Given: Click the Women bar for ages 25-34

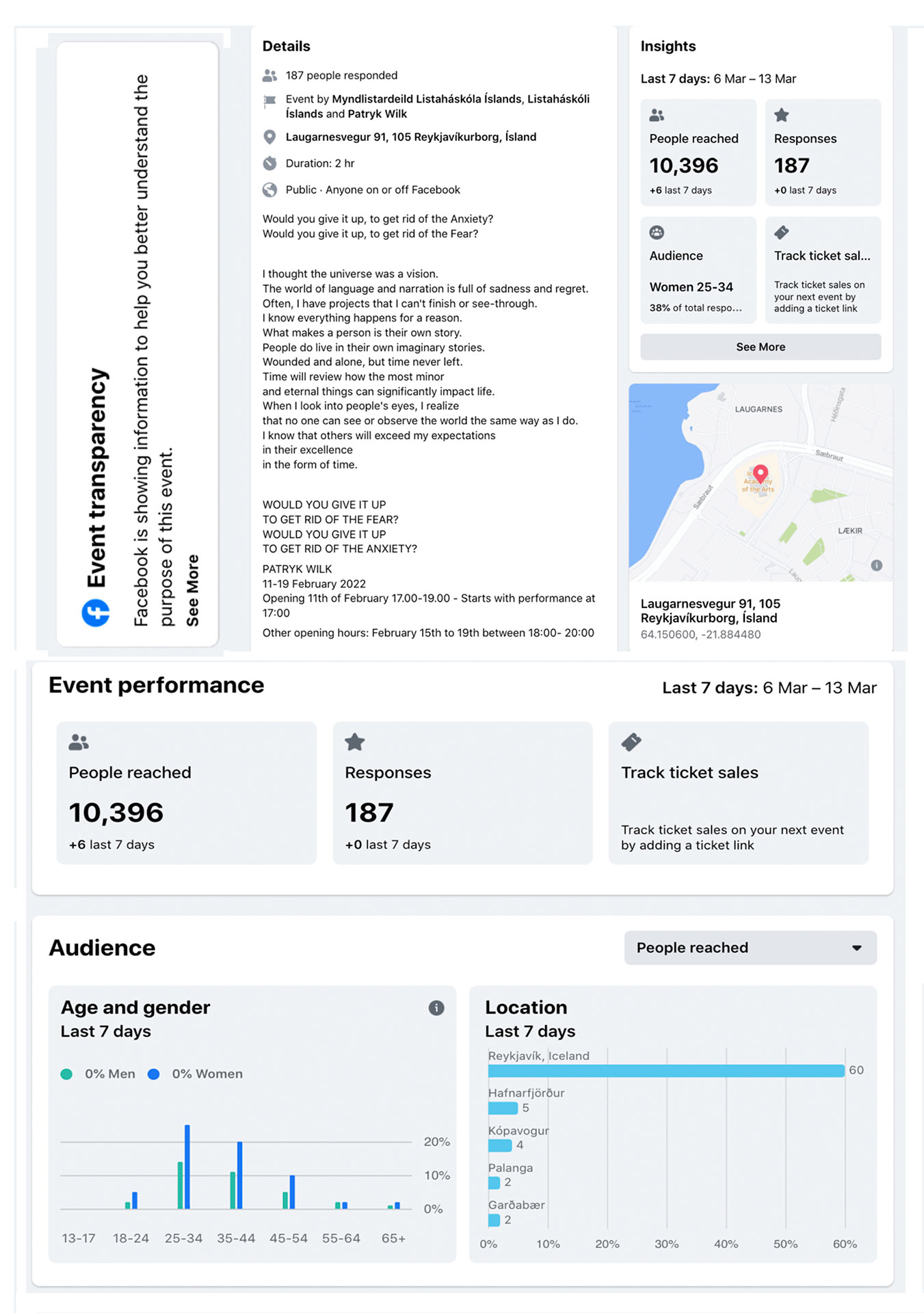Looking at the screenshot, I should coord(187,1167).
